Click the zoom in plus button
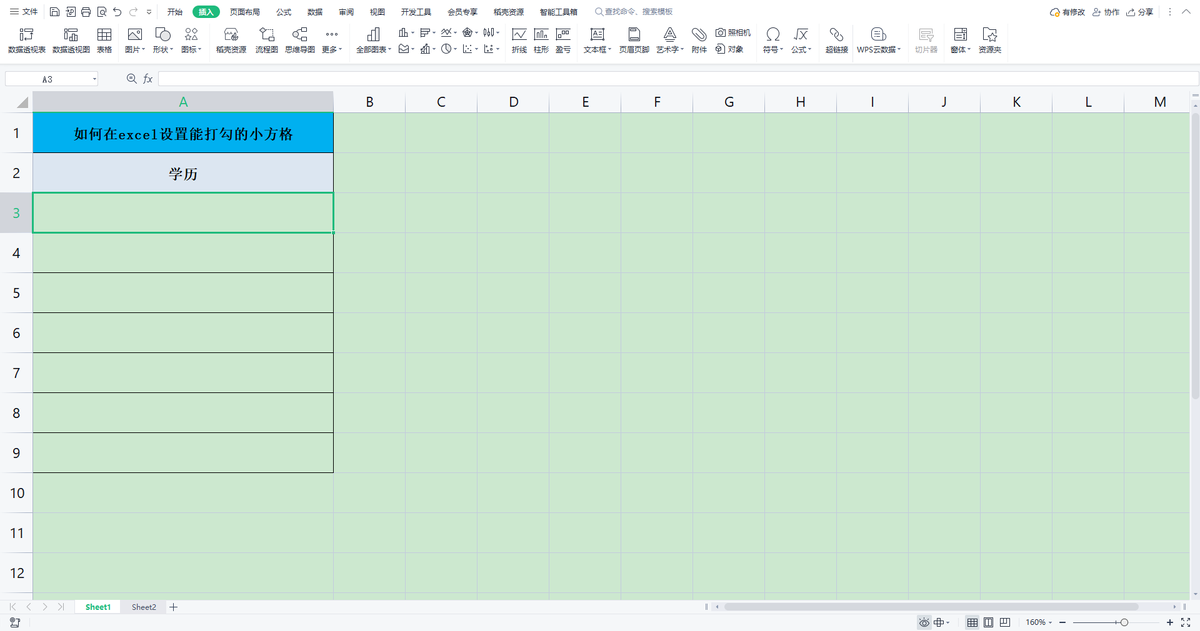Image resolution: width=1200 pixels, height=631 pixels. coord(1170,622)
